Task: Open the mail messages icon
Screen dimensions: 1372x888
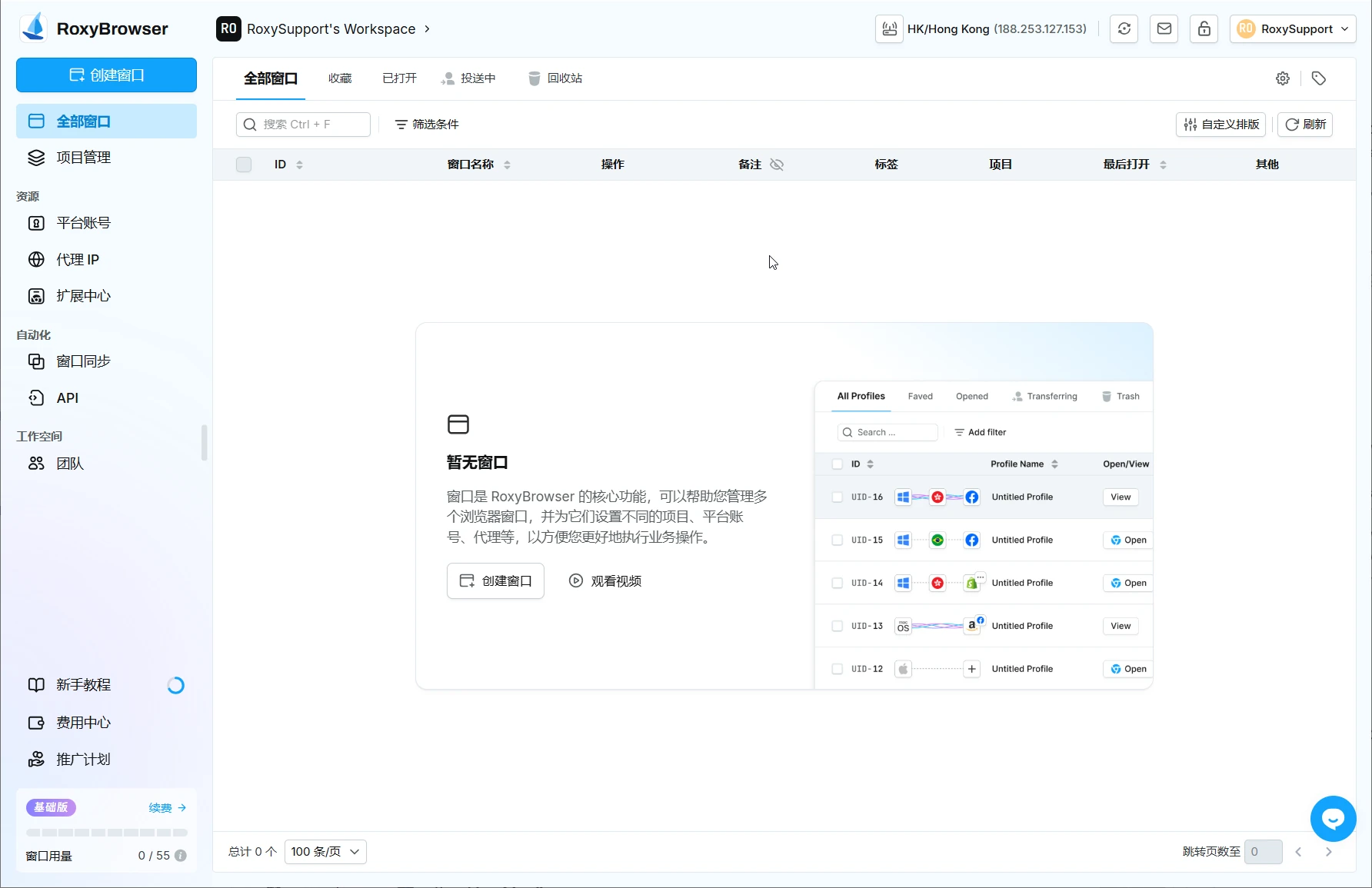Action: [1164, 29]
